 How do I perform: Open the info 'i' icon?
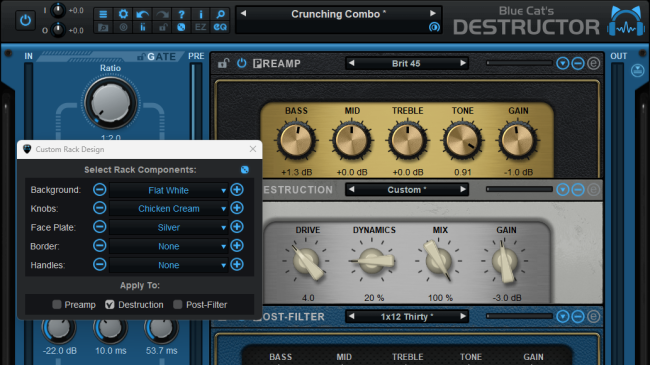(x=201, y=15)
